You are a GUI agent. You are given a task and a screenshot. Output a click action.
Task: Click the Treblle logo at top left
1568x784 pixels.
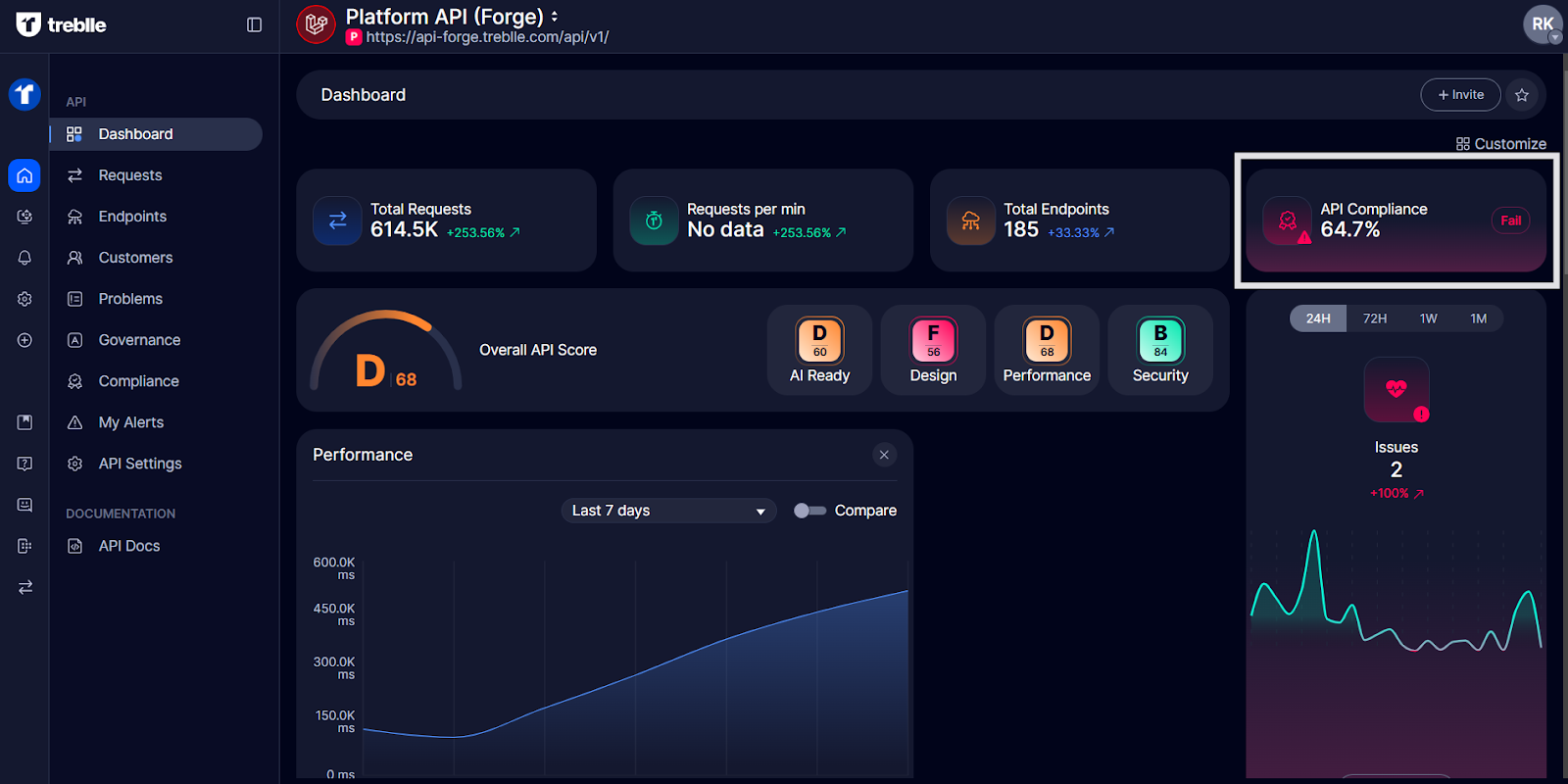click(61, 24)
